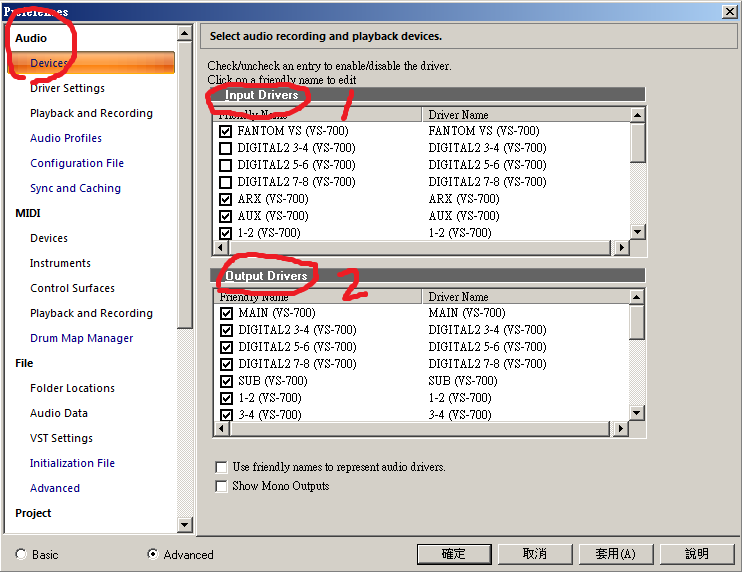The width and height of the screenshot is (742, 572).
Task: Open Driver Settings page
Action: click(x=67, y=88)
